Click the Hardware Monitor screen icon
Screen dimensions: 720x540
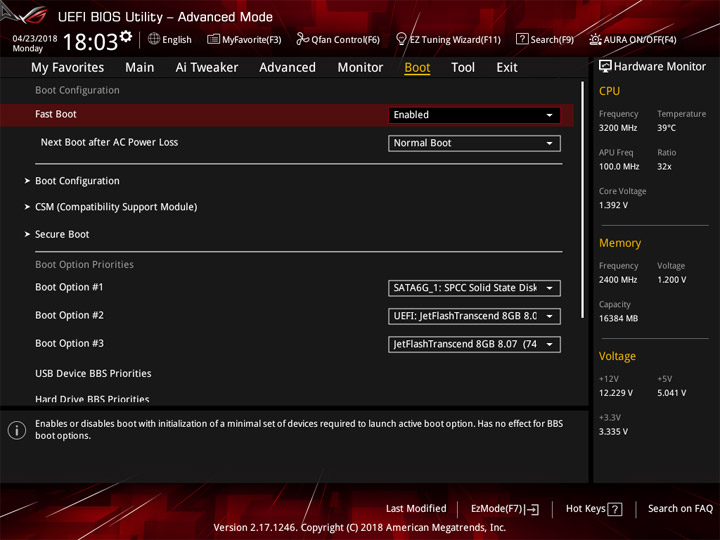click(605, 67)
